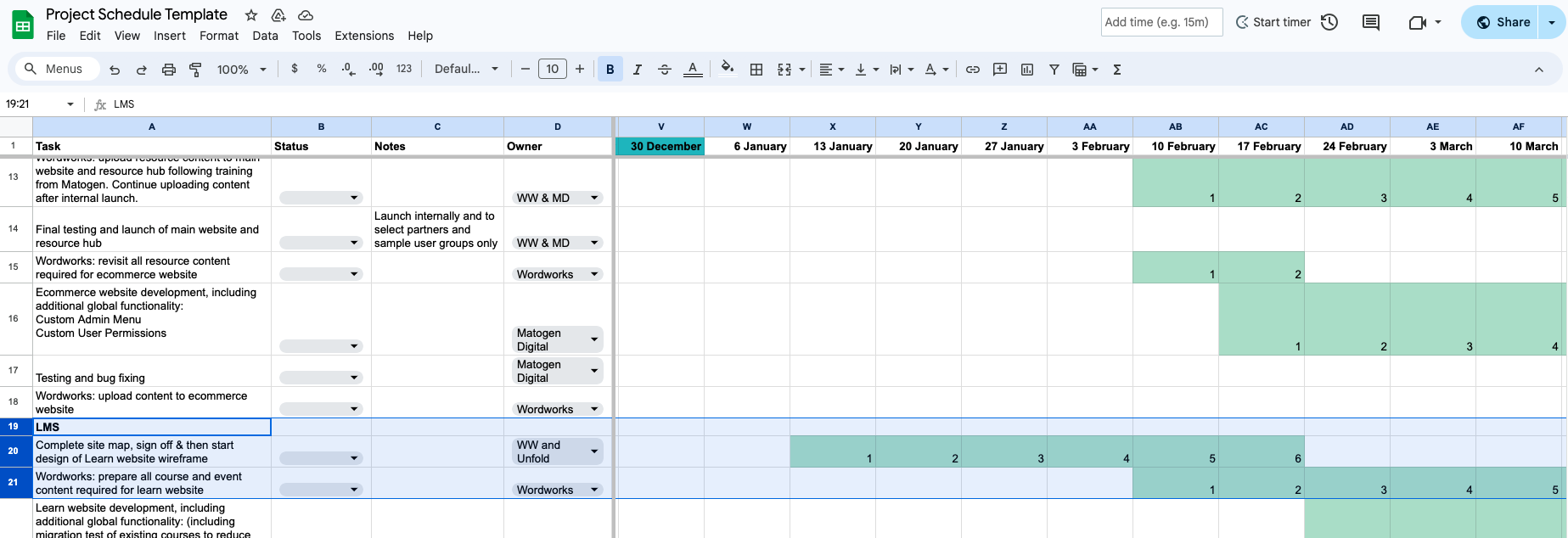The height and width of the screenshot is (538, 1568).
Task: Open Status dropdown for Testing and bug fixing
Action: (x=321, y=378)
